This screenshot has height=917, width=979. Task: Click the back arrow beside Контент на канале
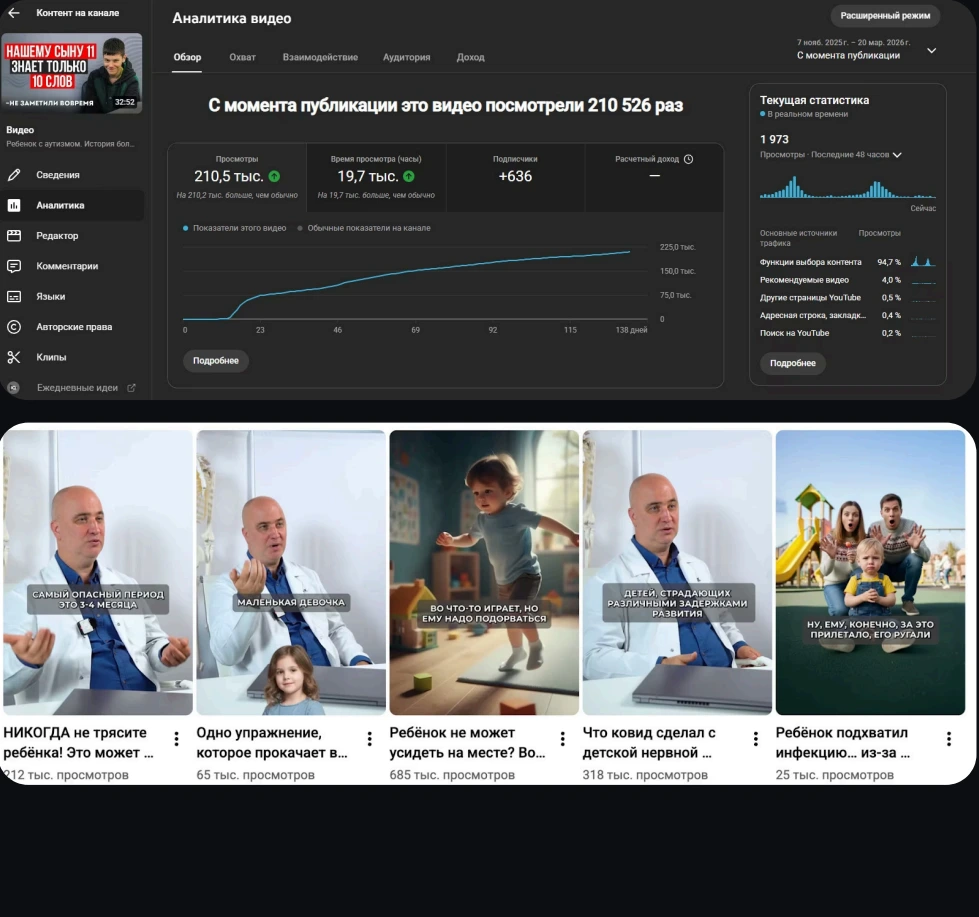click(x=14, y=12)
